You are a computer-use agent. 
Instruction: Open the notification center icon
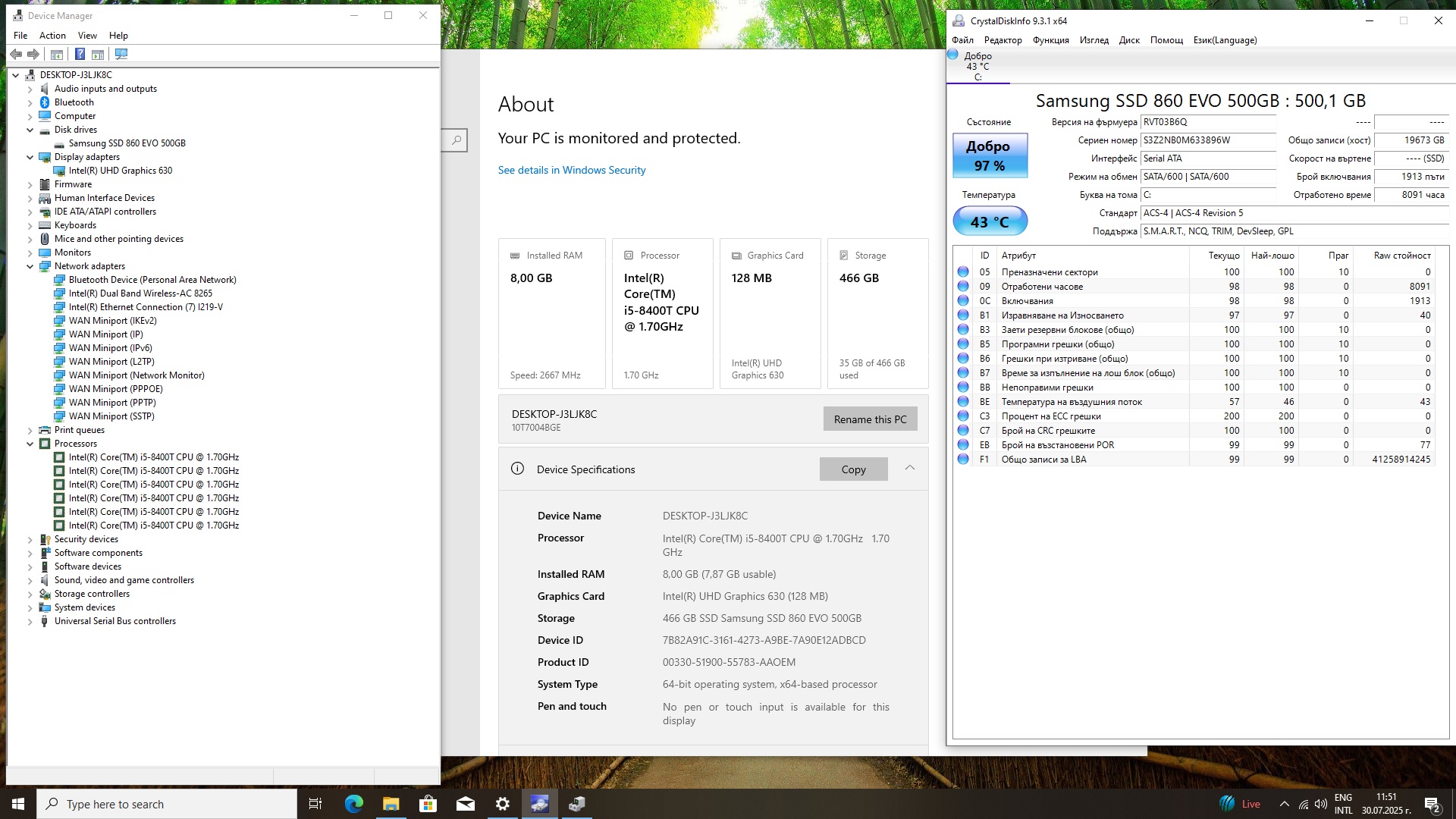[x=1432, y=804]
